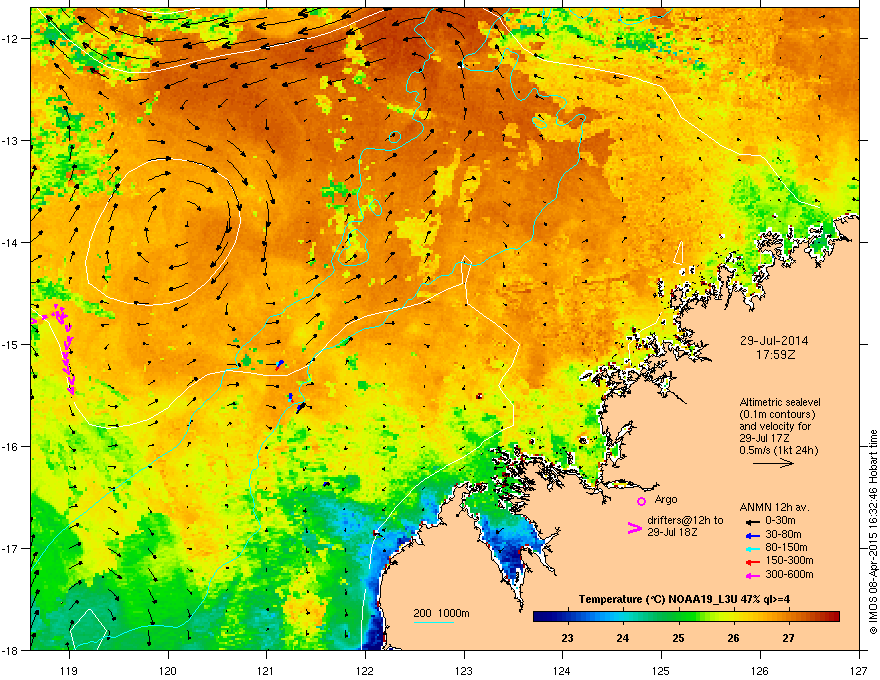The height and width of the screenshot is (680, 880).
Task: Click the latitude axis label '-18'
Action: 11,650
